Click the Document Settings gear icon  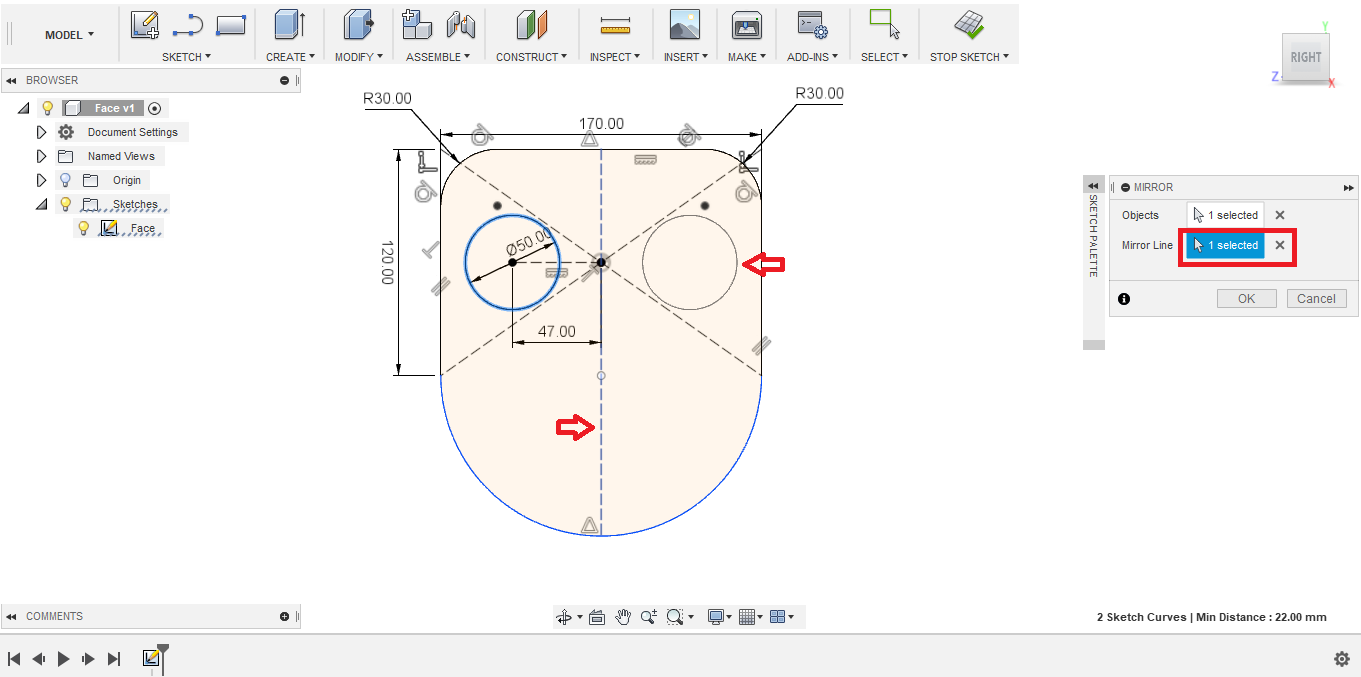coord(66,132)
